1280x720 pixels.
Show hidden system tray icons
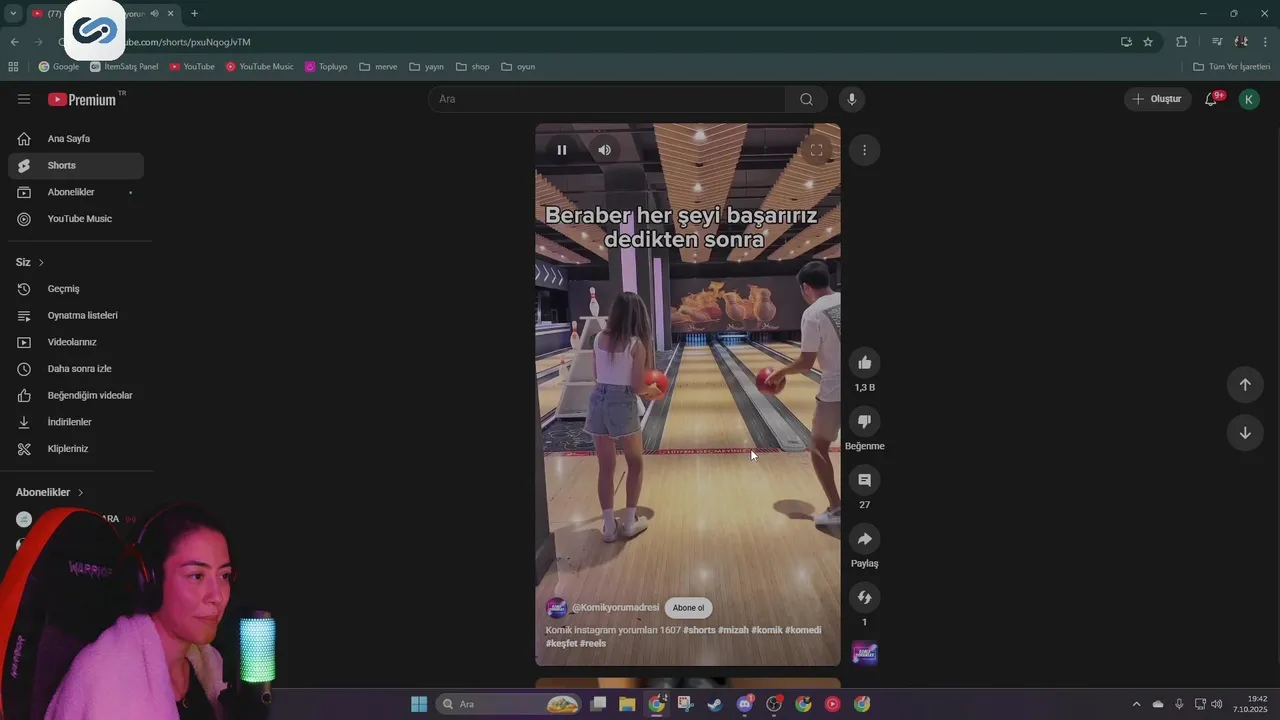[1136, 704]
